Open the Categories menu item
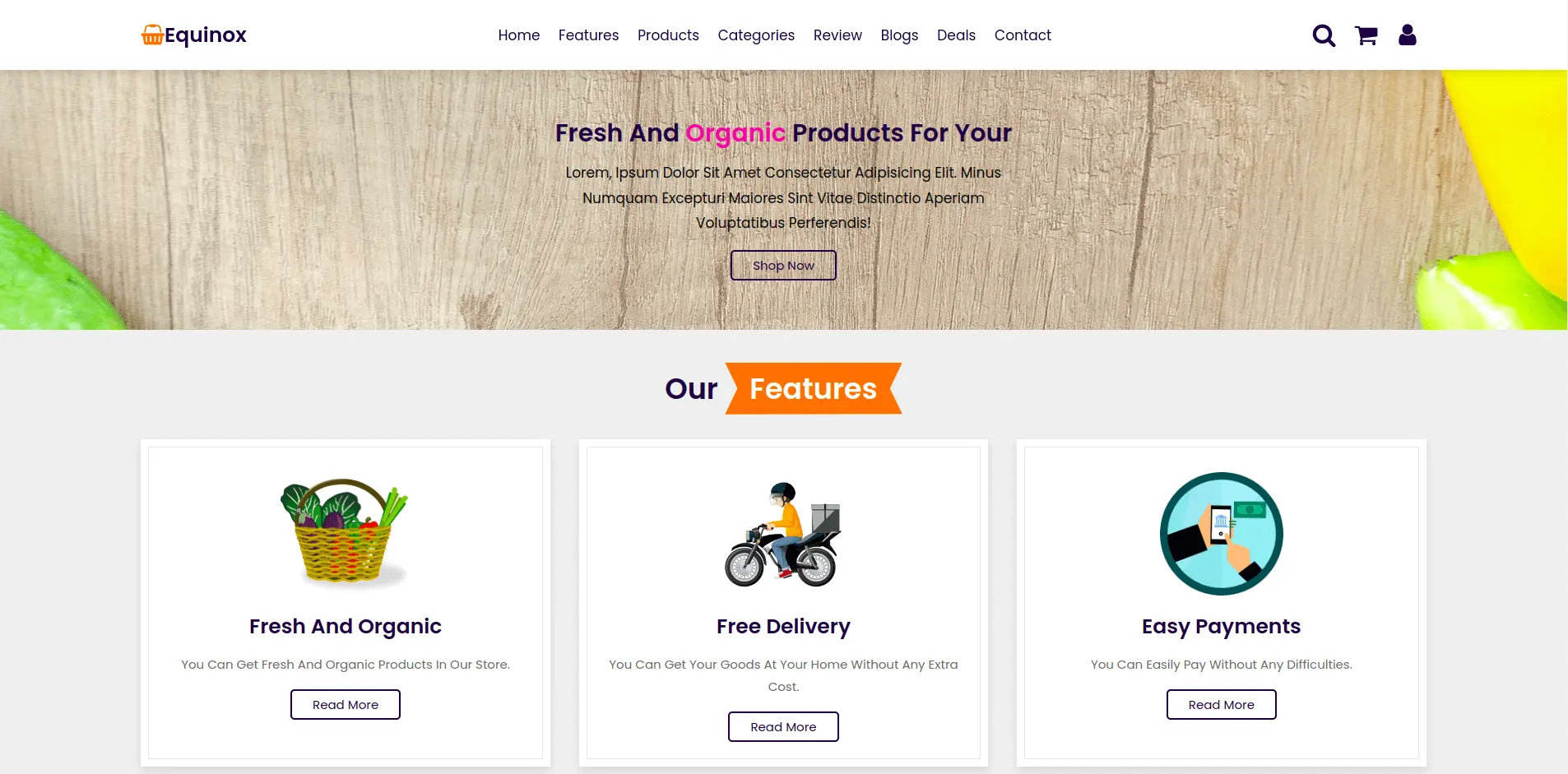1568x774 pixels. (x=756, y=35)
